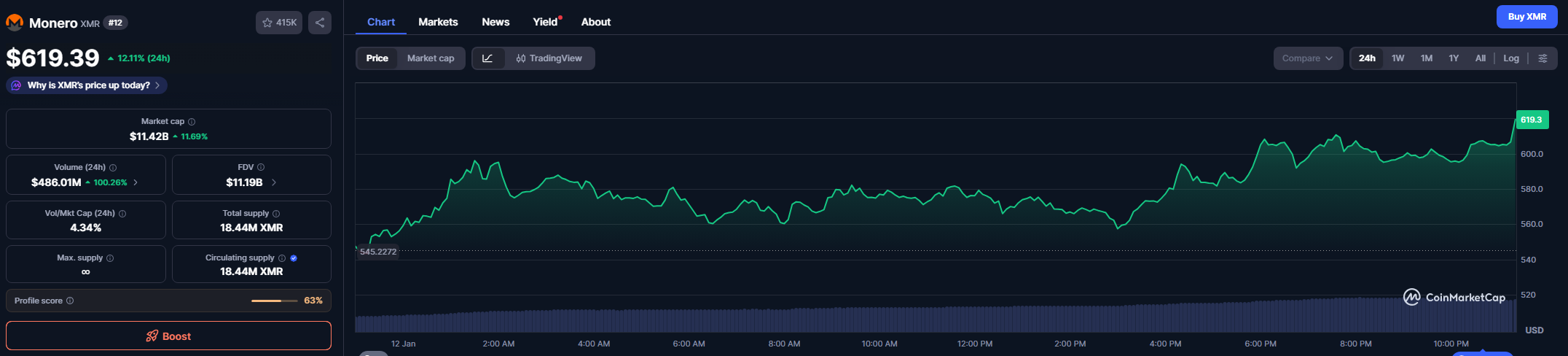Open the chart settings sliders icon
The image size is (1568, 356).
click(1542, 58)
